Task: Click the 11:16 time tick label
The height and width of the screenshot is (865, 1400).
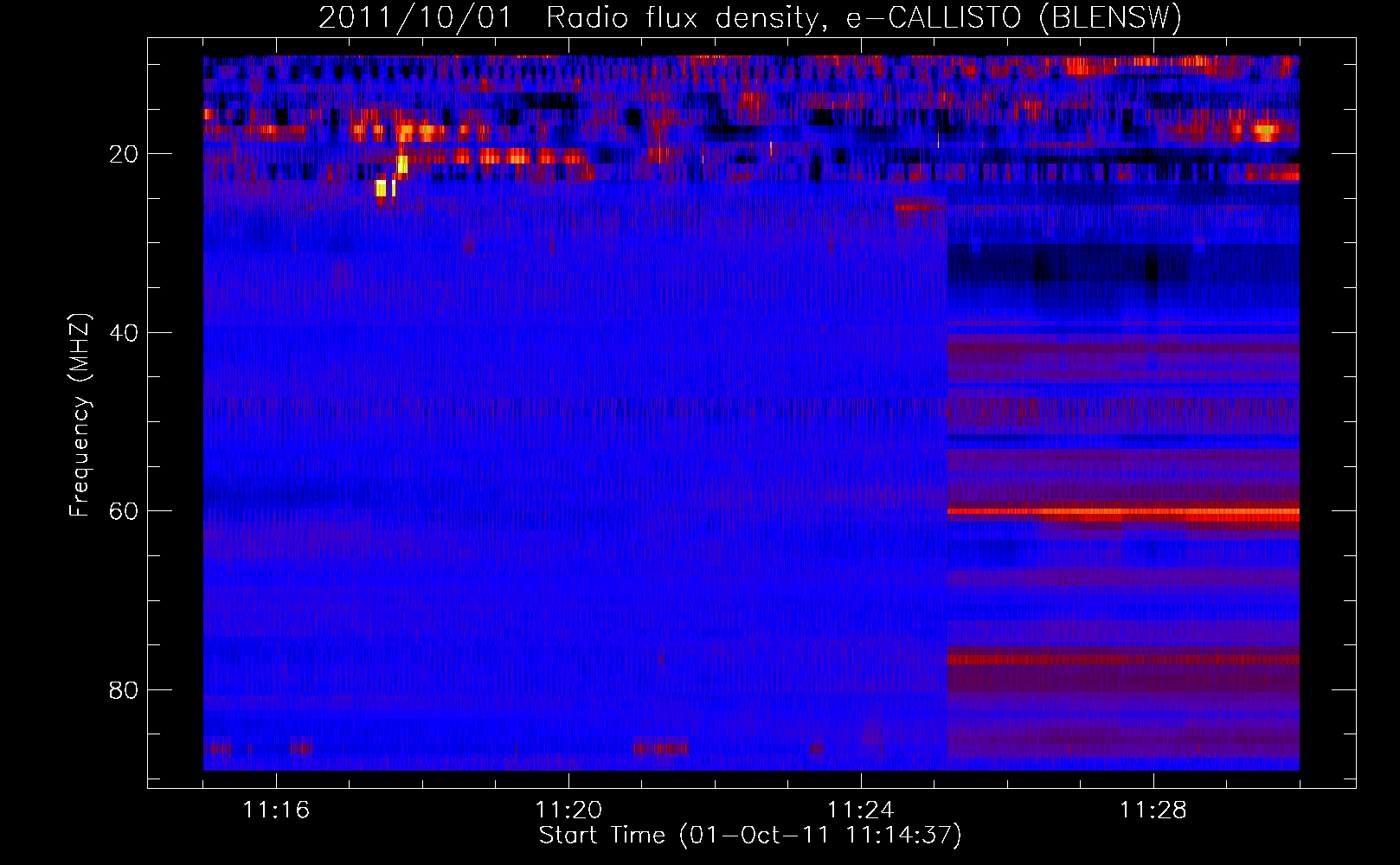Action: tap(276, 811)
